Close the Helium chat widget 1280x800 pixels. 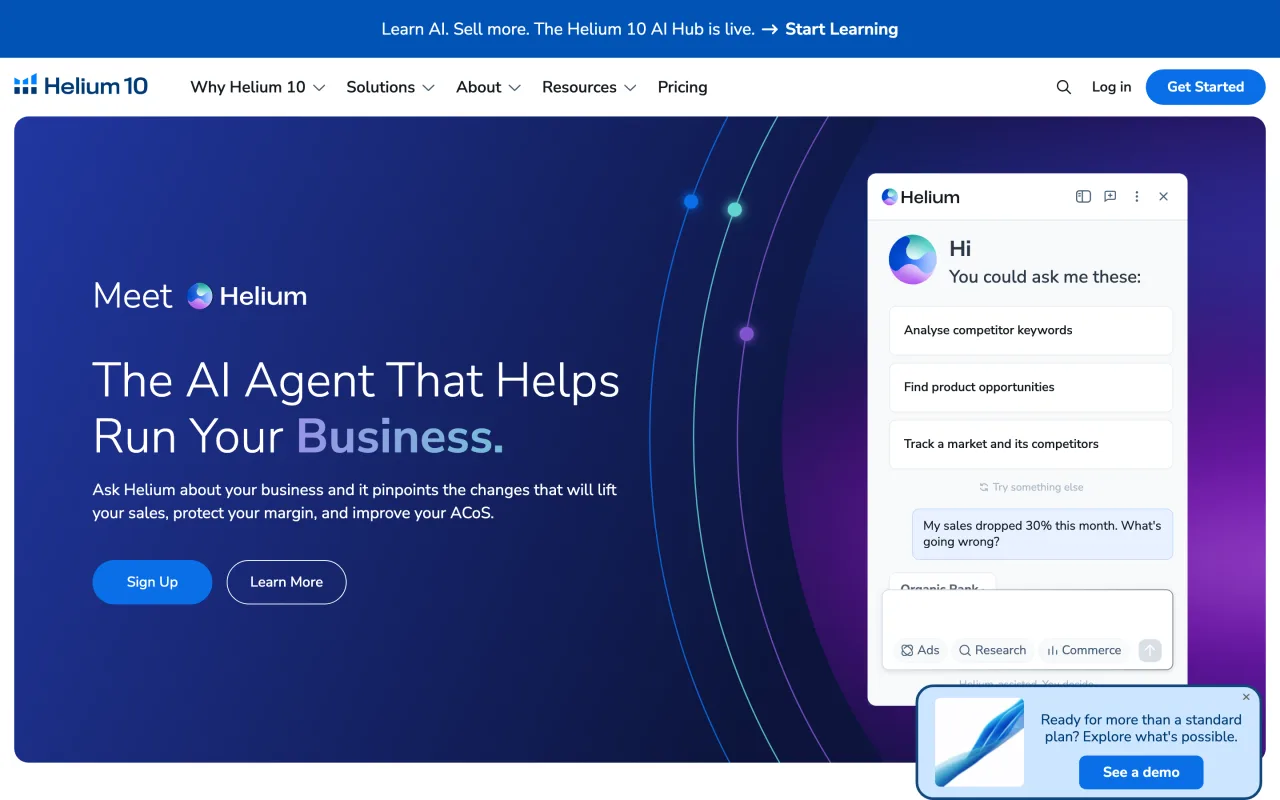pos(1163,197)
